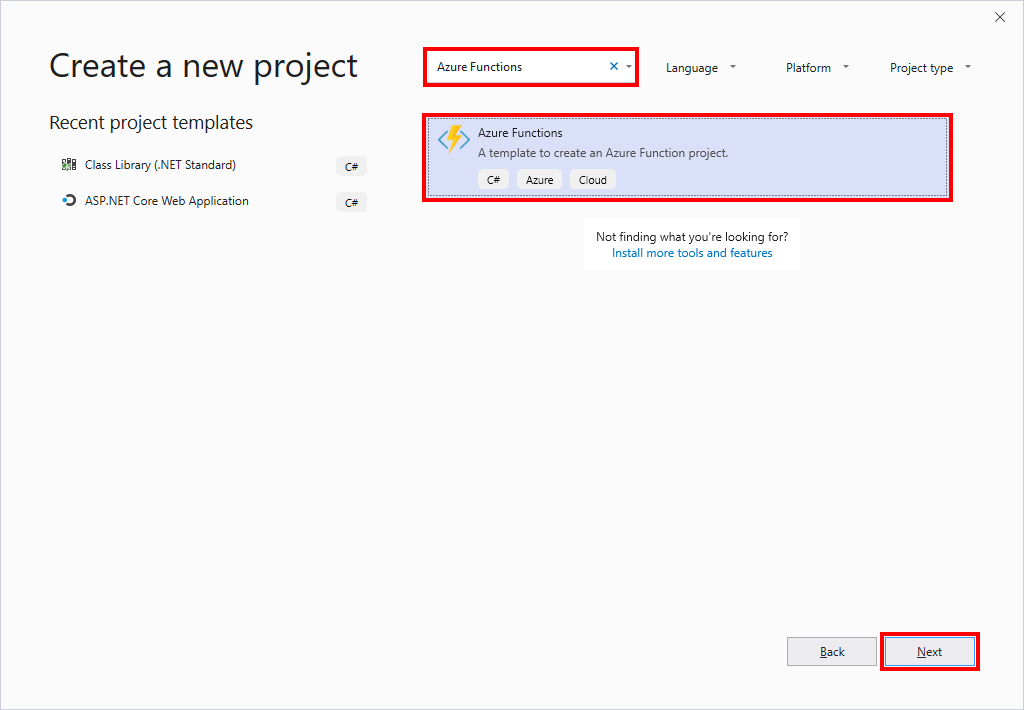Click the ASP.NET Core Web Application icon

tap(69, 201)
